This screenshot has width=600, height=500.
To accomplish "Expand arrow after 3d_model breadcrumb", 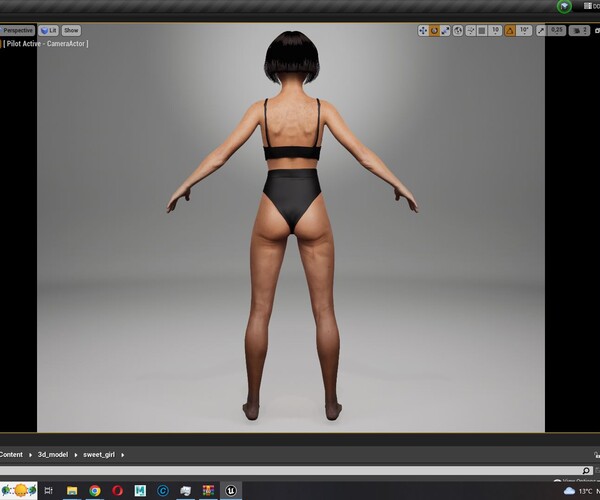I will point(75,455).
